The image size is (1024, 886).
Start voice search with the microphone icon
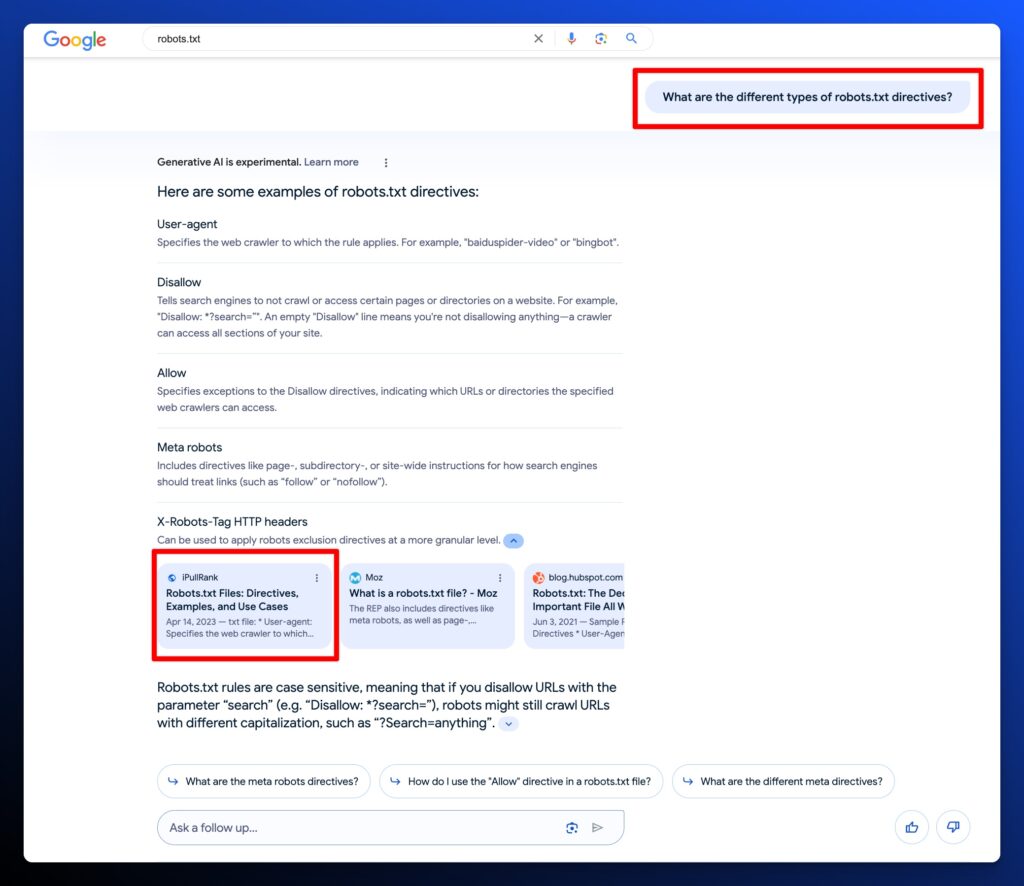[x=571, y=39]
